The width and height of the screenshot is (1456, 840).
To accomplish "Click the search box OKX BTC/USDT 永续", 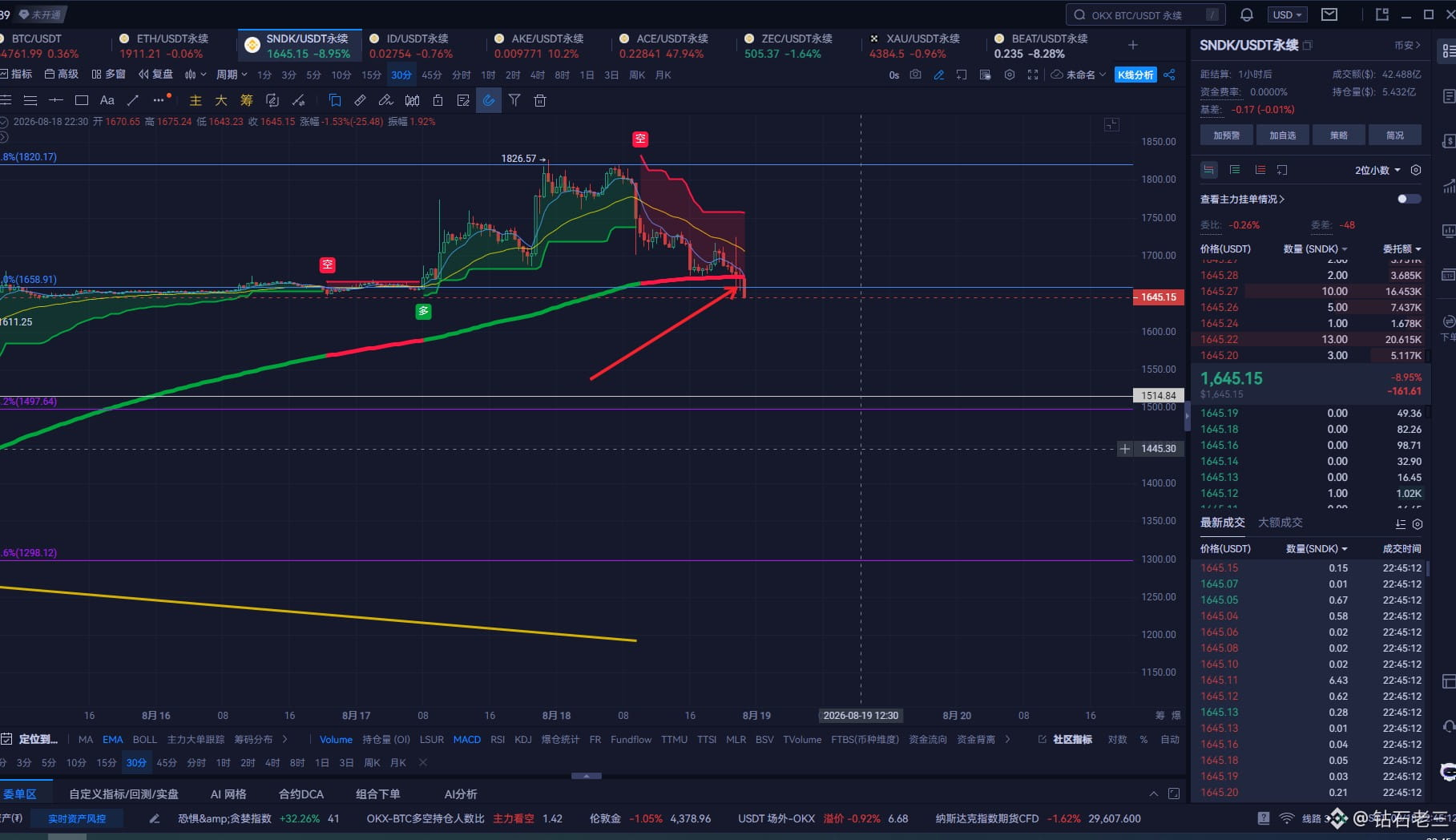I will (1145, 14).
